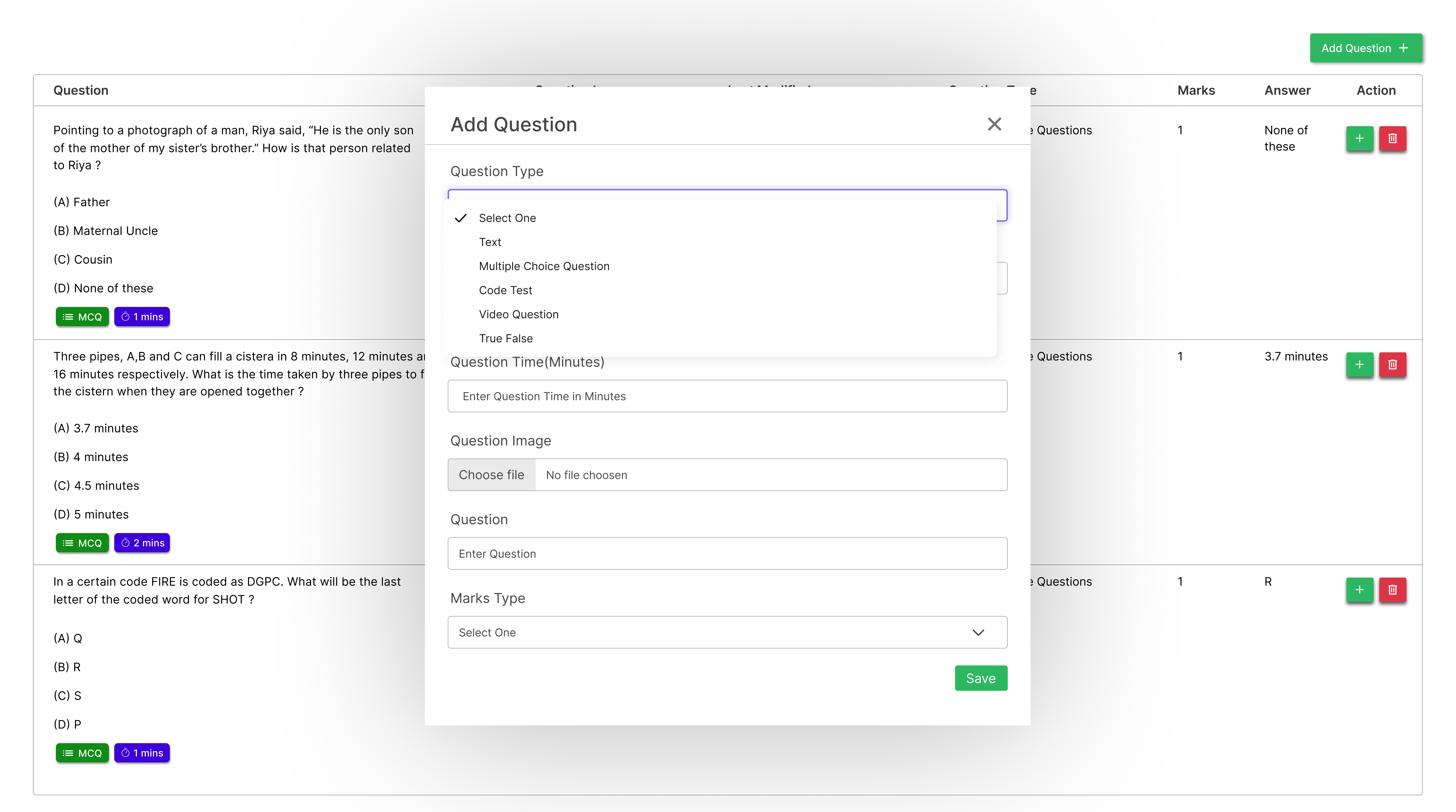Image resolution: width=1456 pixels, height=812 pixels.
Task: Open the Marks Type dropdown
Action: click(727, 632)
